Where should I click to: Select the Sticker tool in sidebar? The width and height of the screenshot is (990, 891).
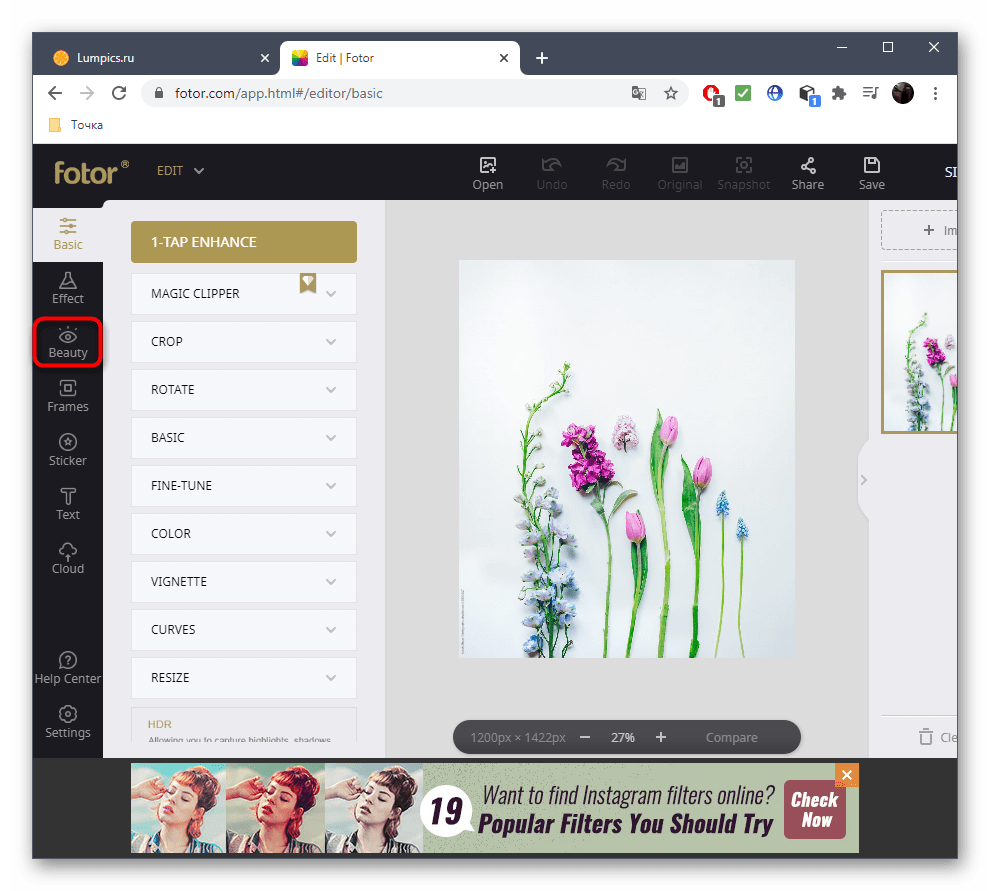68,450
